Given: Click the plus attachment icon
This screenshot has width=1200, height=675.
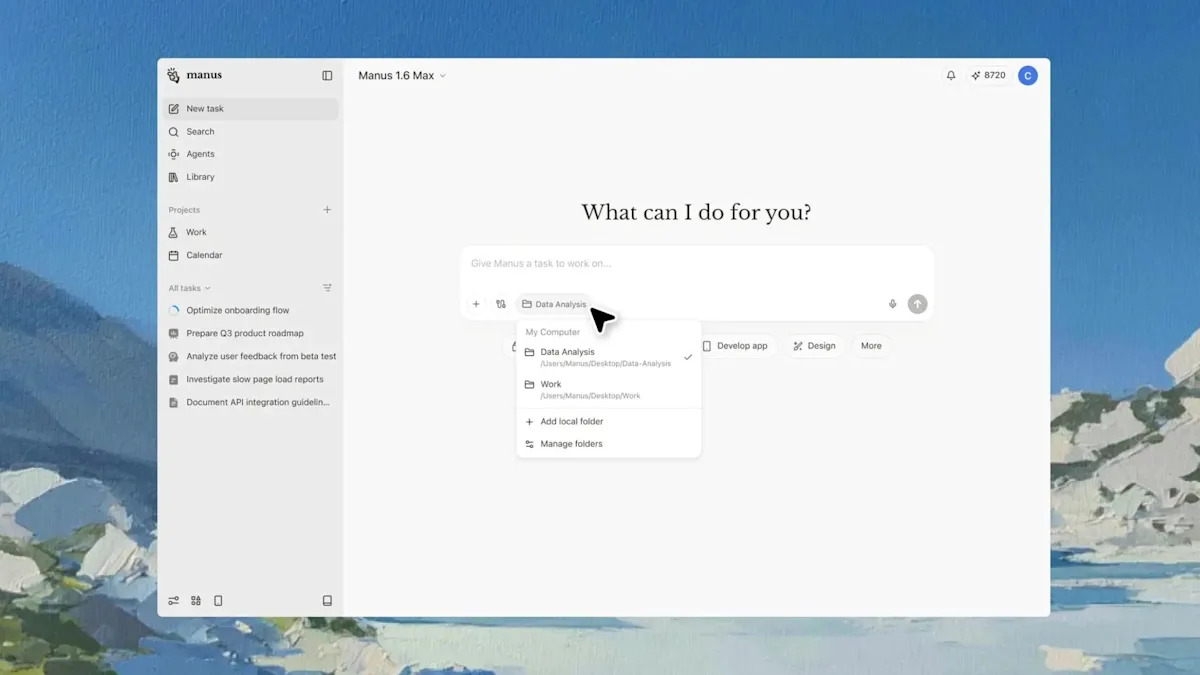Looking at the screenshot, I should pyautogui.click(x=476, y=304).
